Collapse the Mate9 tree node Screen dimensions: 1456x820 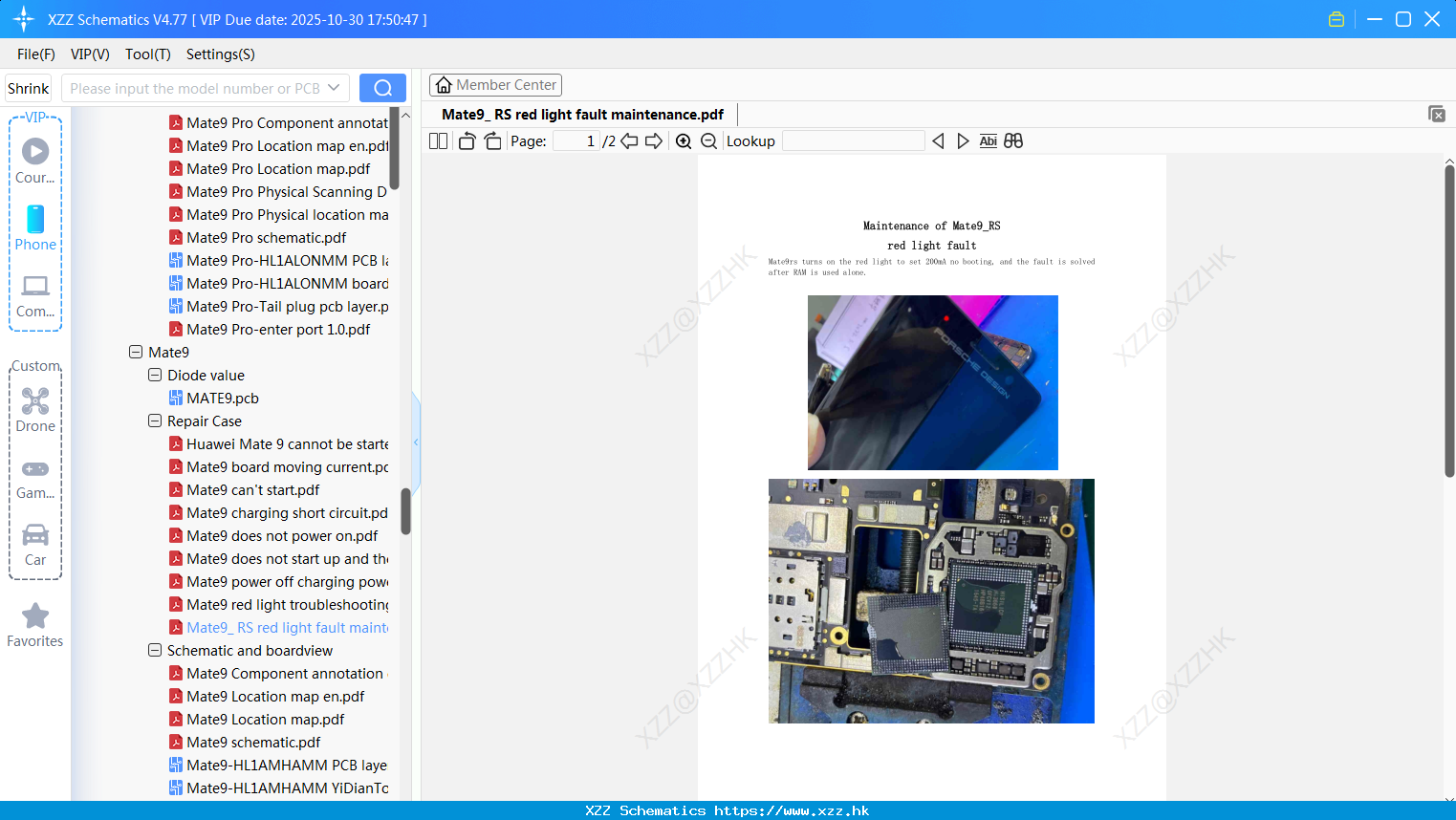(136, 352)
